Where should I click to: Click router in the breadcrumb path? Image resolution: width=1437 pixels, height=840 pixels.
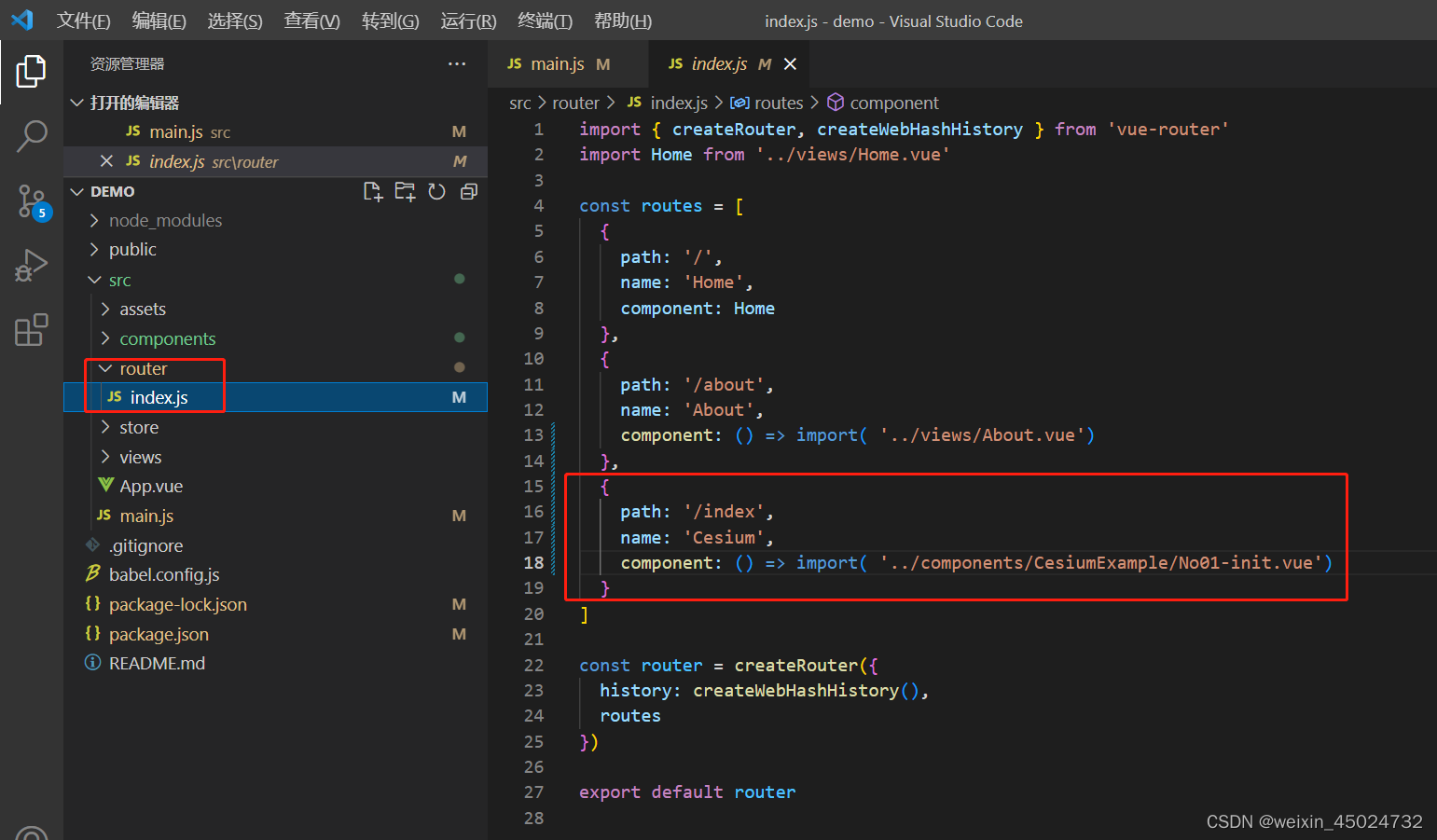coord(575,103)
